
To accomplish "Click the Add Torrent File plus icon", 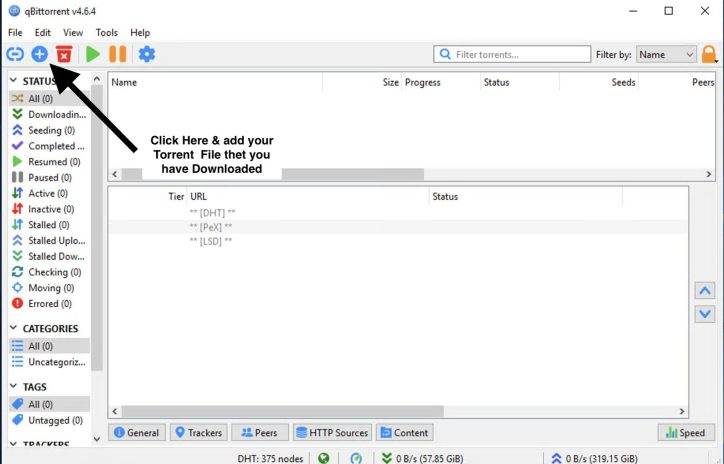I will 40,54.
